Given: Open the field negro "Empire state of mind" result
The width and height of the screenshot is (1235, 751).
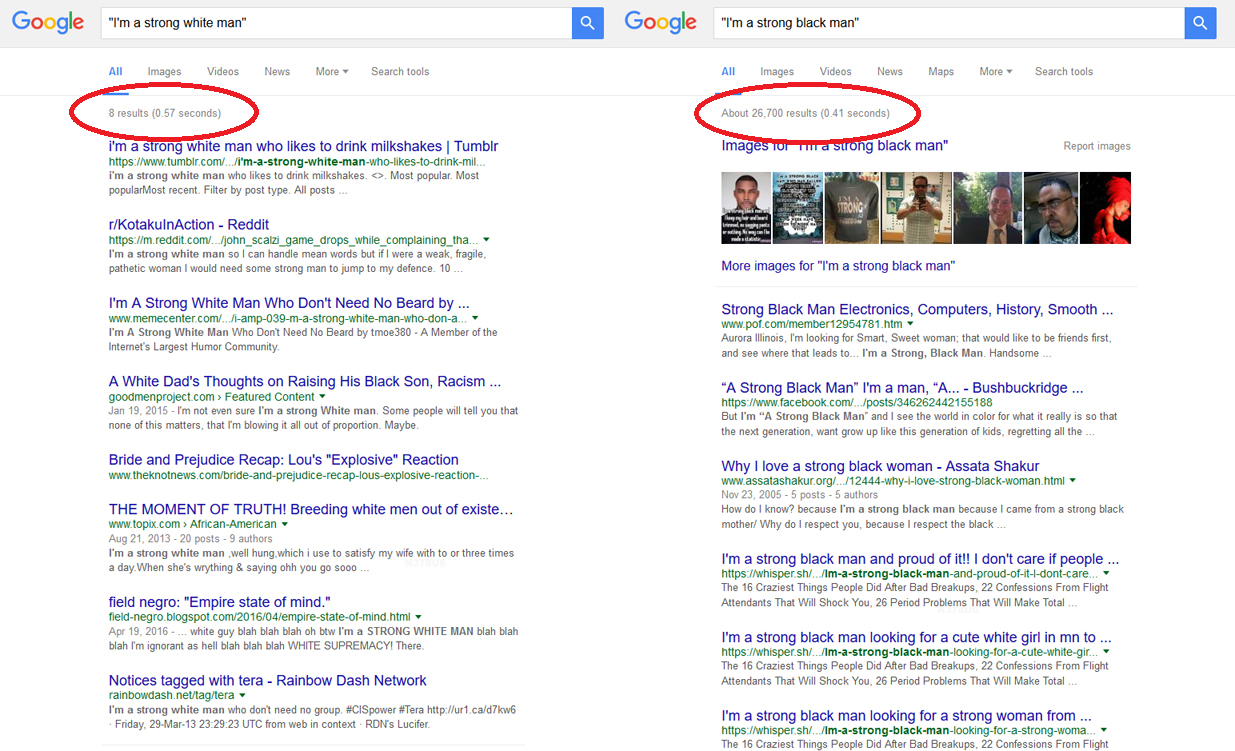Looking at the screenshot, I should click(x=220, y=602).
